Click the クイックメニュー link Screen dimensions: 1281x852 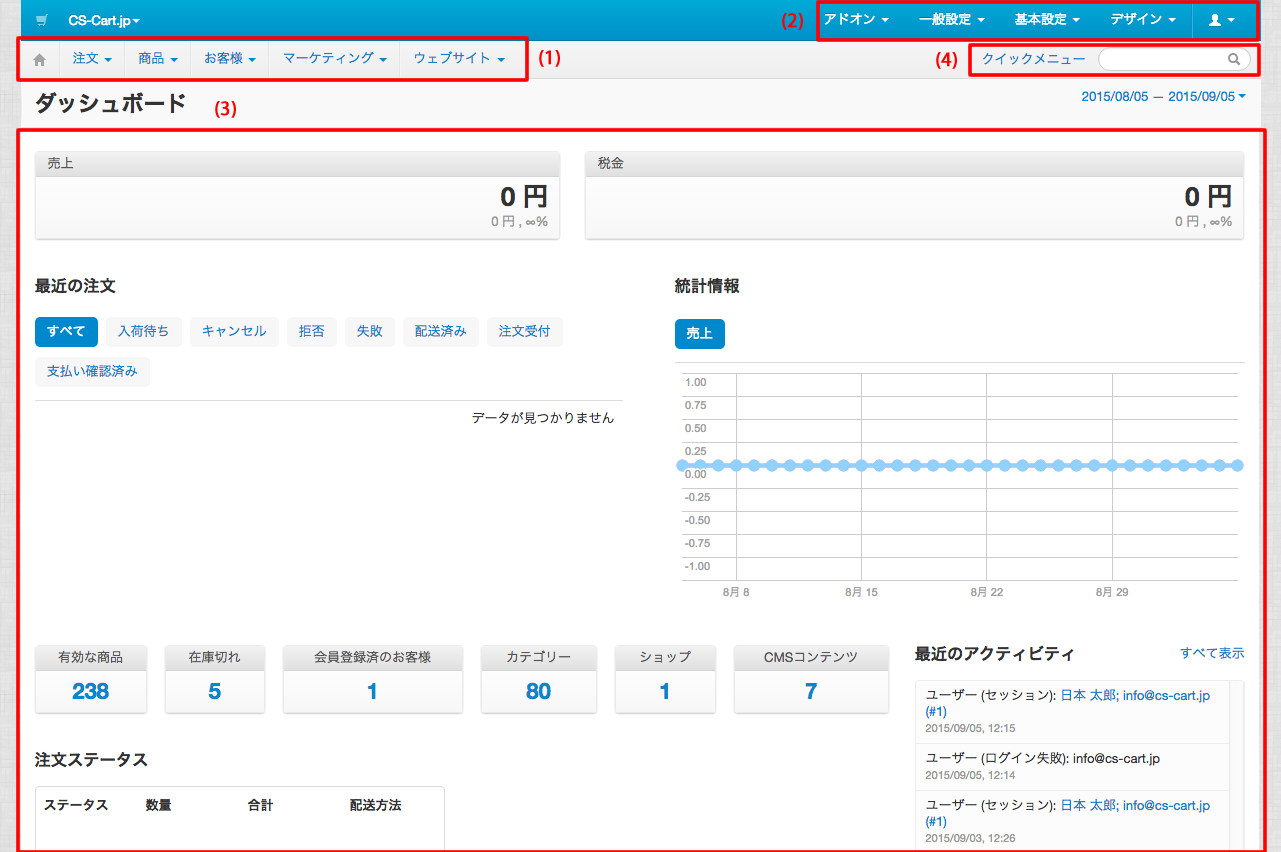(x=1033, y=59)
